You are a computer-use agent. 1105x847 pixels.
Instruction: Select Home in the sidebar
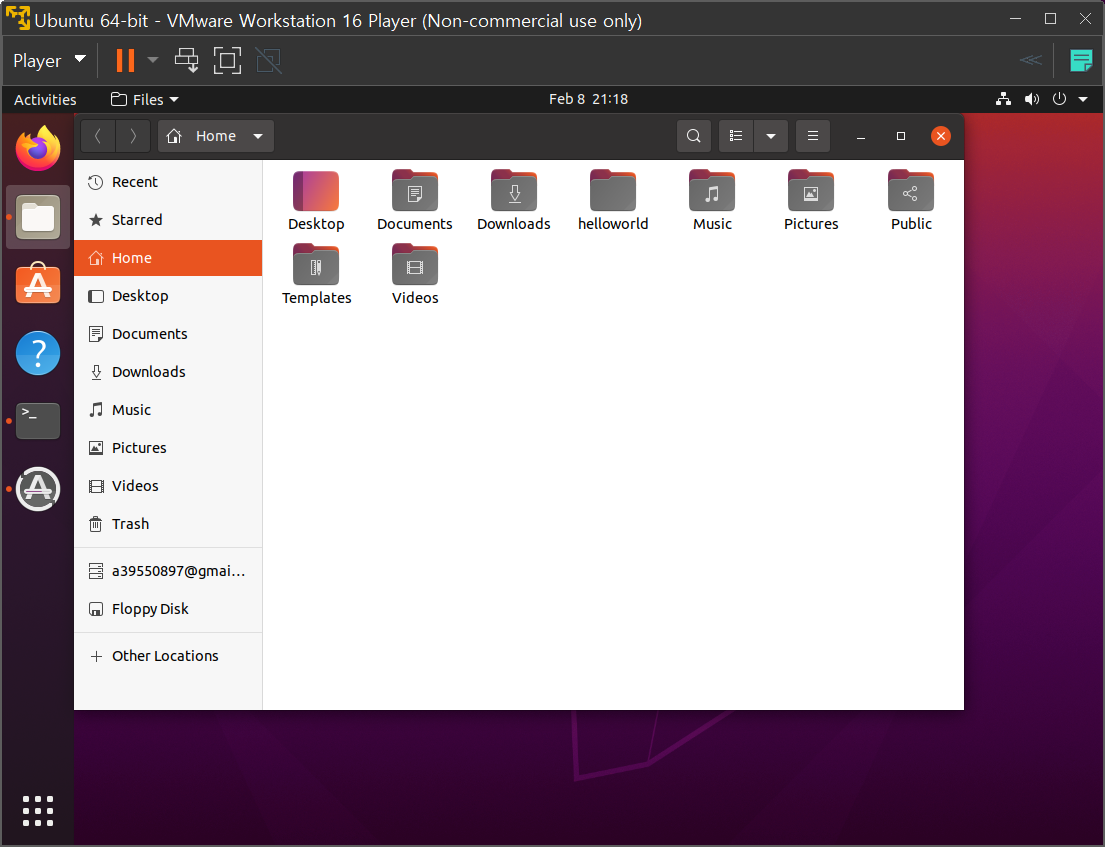coord(168,258)
